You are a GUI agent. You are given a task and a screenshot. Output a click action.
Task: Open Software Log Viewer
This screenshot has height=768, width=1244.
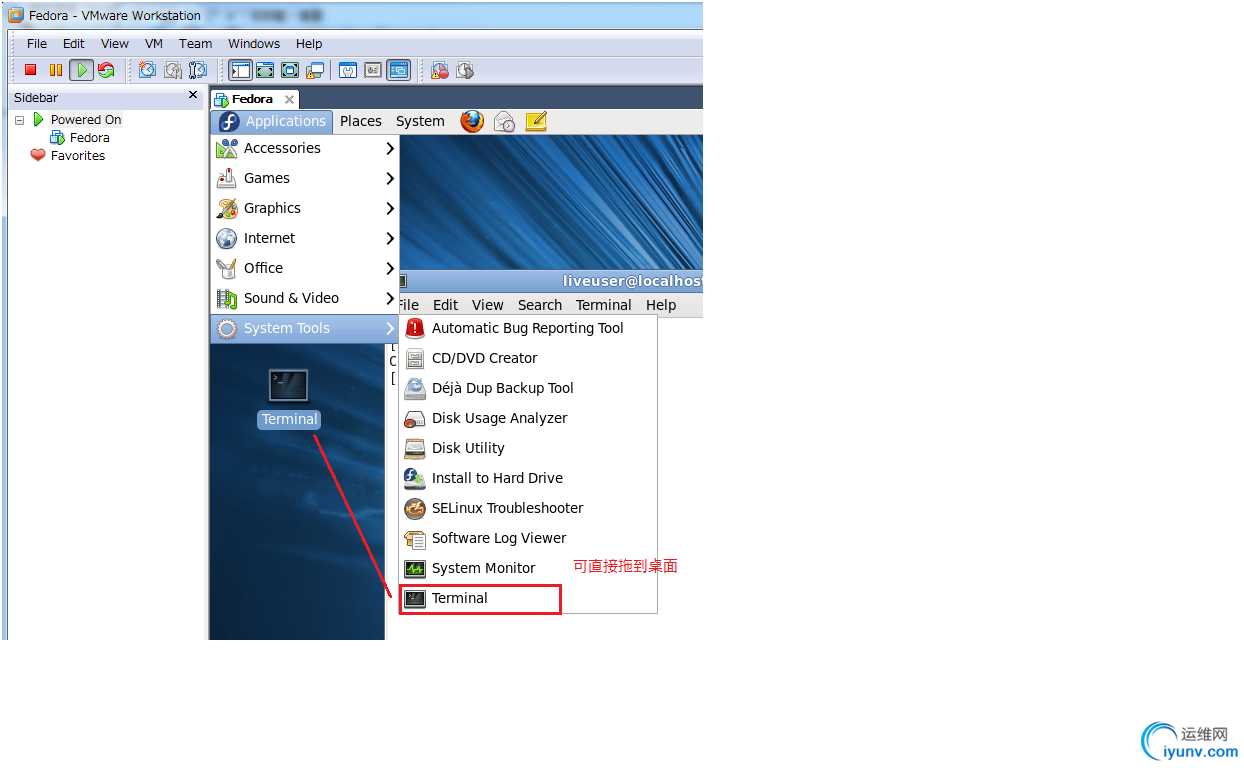point(528,538)
